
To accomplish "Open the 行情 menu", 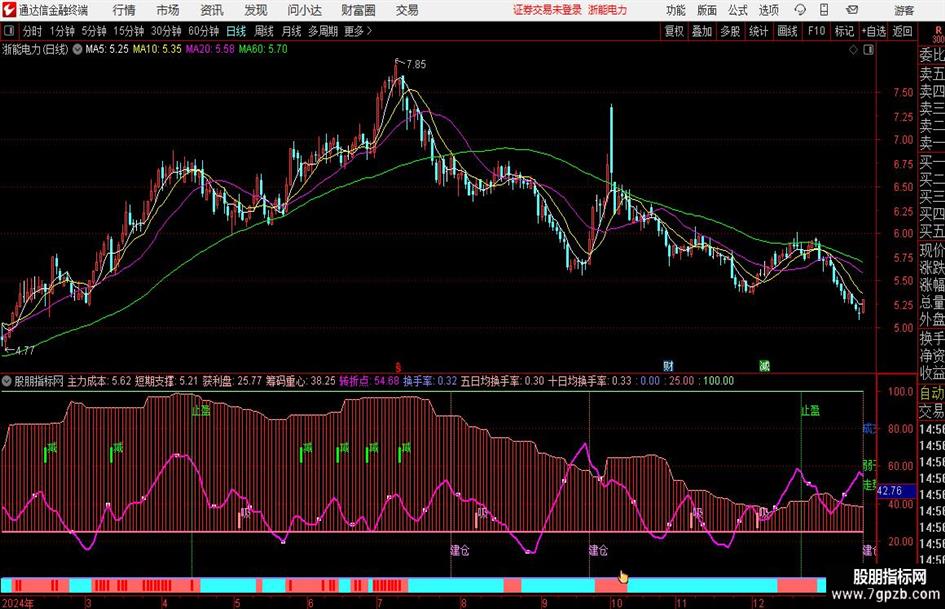I will click(124, 10).
